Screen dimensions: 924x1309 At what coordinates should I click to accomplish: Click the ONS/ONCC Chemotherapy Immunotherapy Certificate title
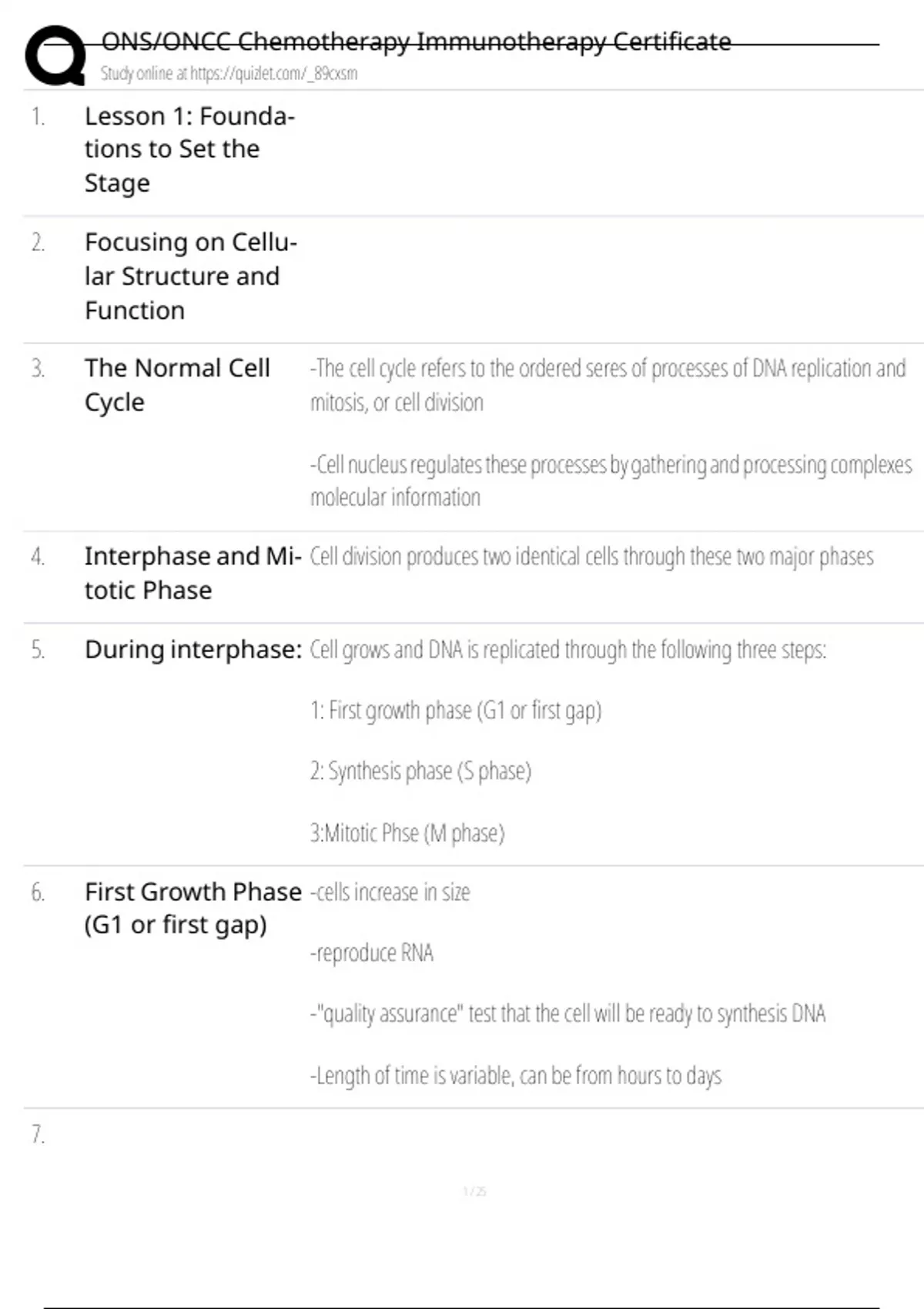point(416,41)
